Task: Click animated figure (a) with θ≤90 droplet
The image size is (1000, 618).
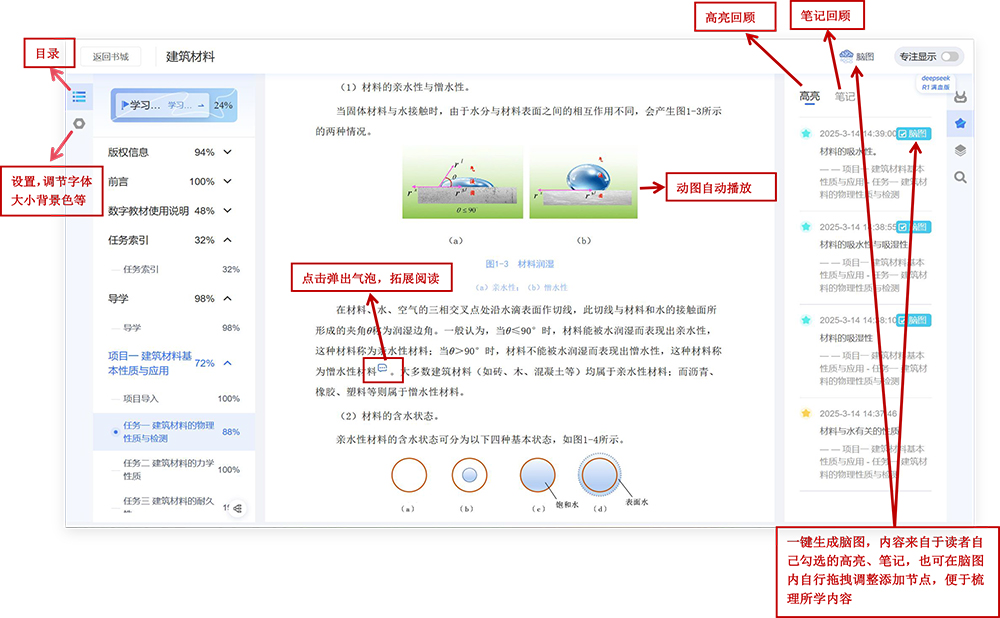Action: [x=463, y=182]
